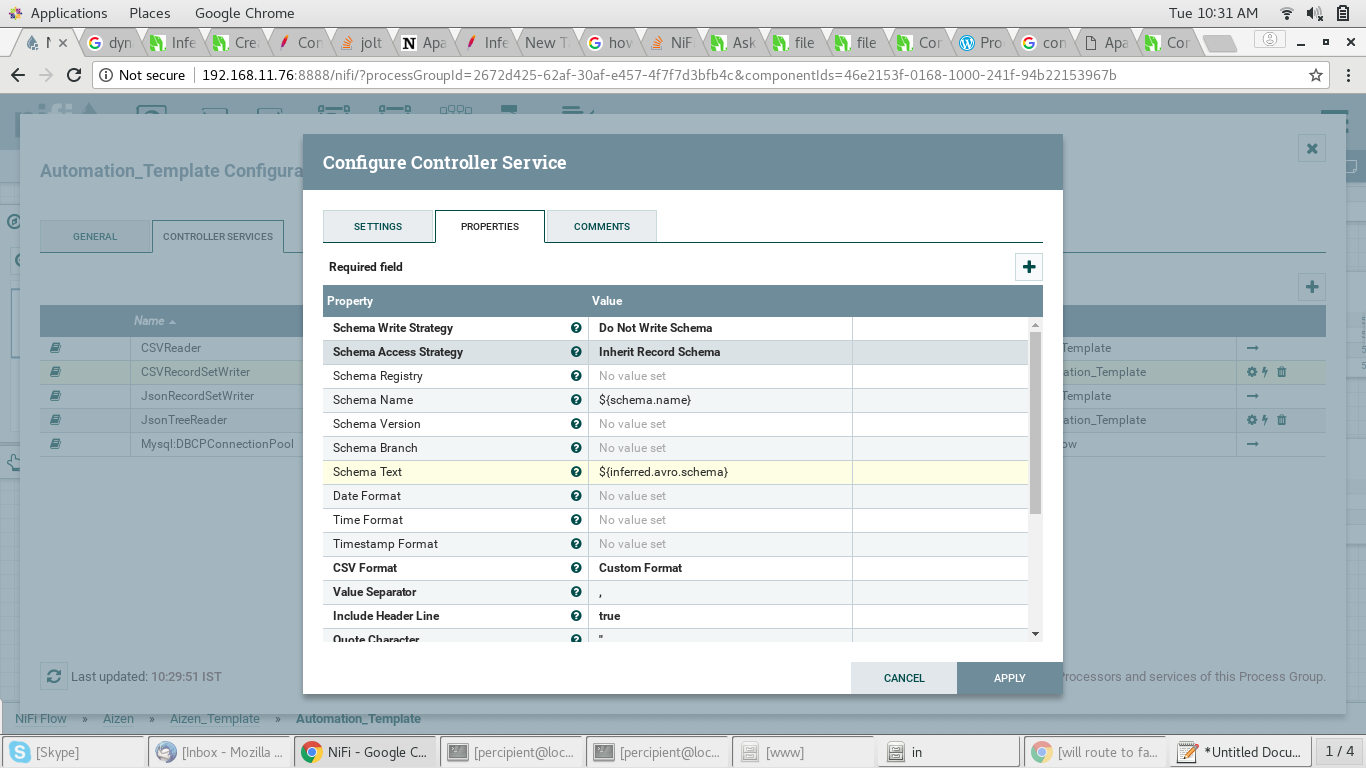This screenshot has width=1366, height=768.
Task: Delete JsonTreeReader using its trash icon
Action: coord(1283,419)
